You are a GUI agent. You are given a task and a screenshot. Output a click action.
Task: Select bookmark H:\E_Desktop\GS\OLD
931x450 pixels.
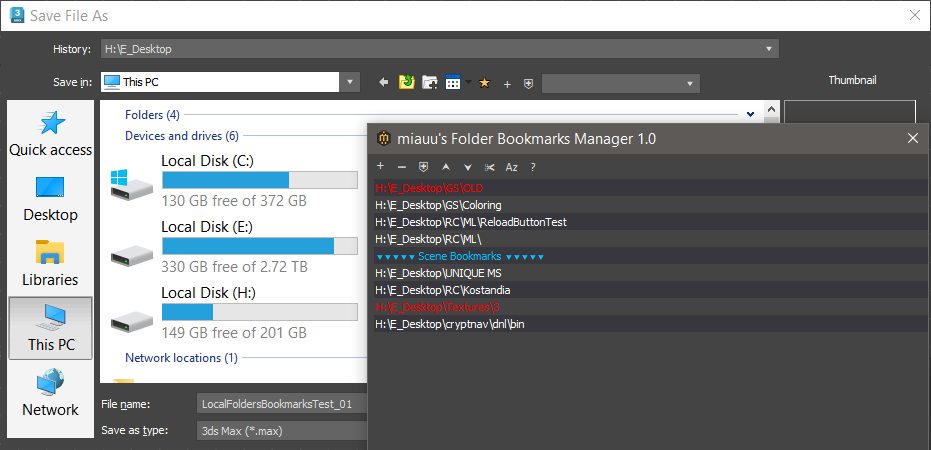(x=651, y=188)
